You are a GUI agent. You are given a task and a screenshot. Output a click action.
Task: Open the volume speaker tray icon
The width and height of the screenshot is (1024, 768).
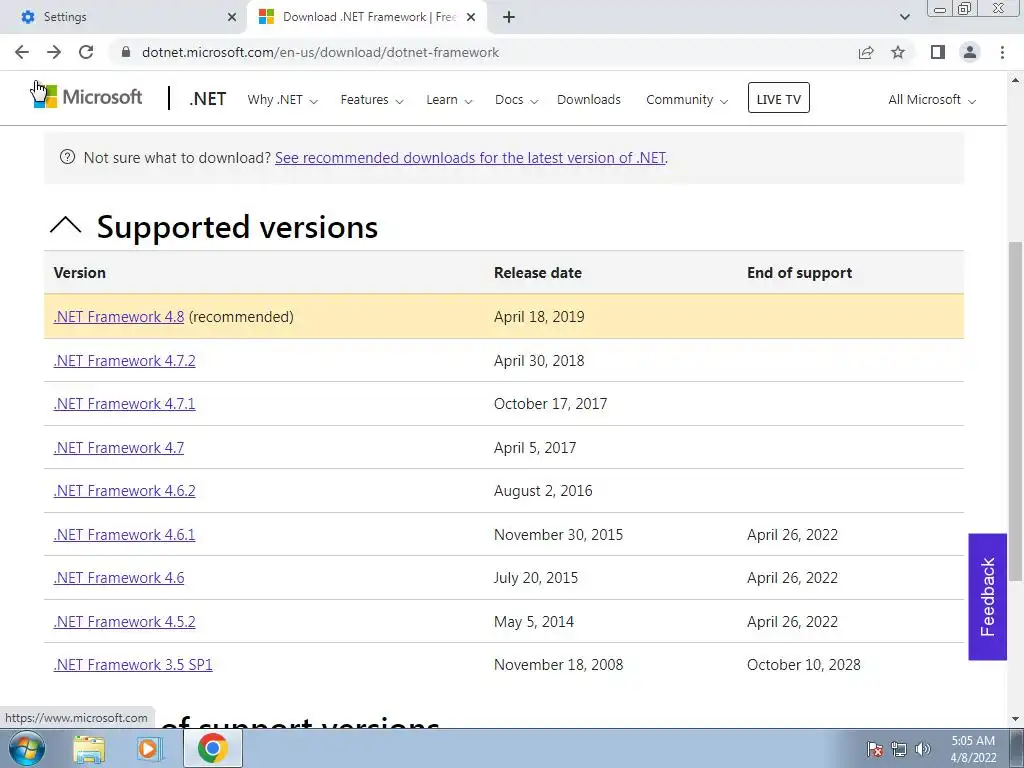pos(922,749)
